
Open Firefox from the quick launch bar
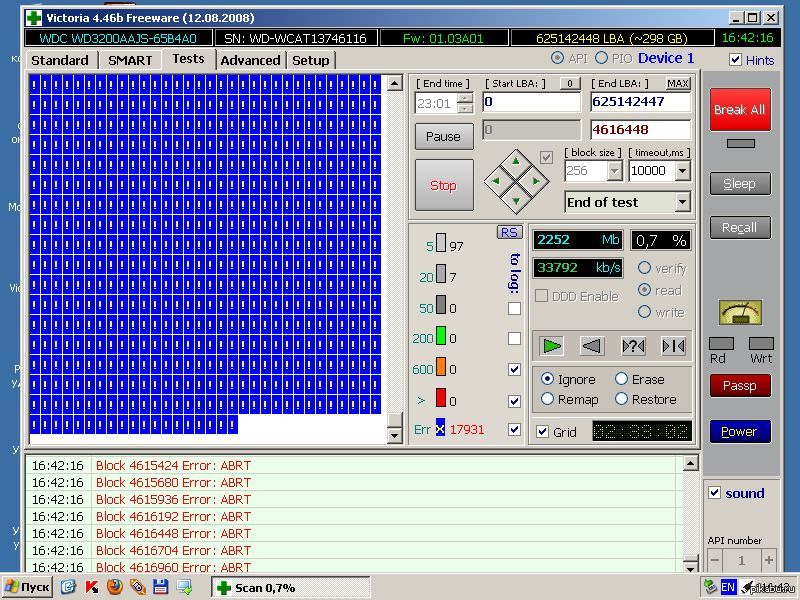click(x=113, y=587)
